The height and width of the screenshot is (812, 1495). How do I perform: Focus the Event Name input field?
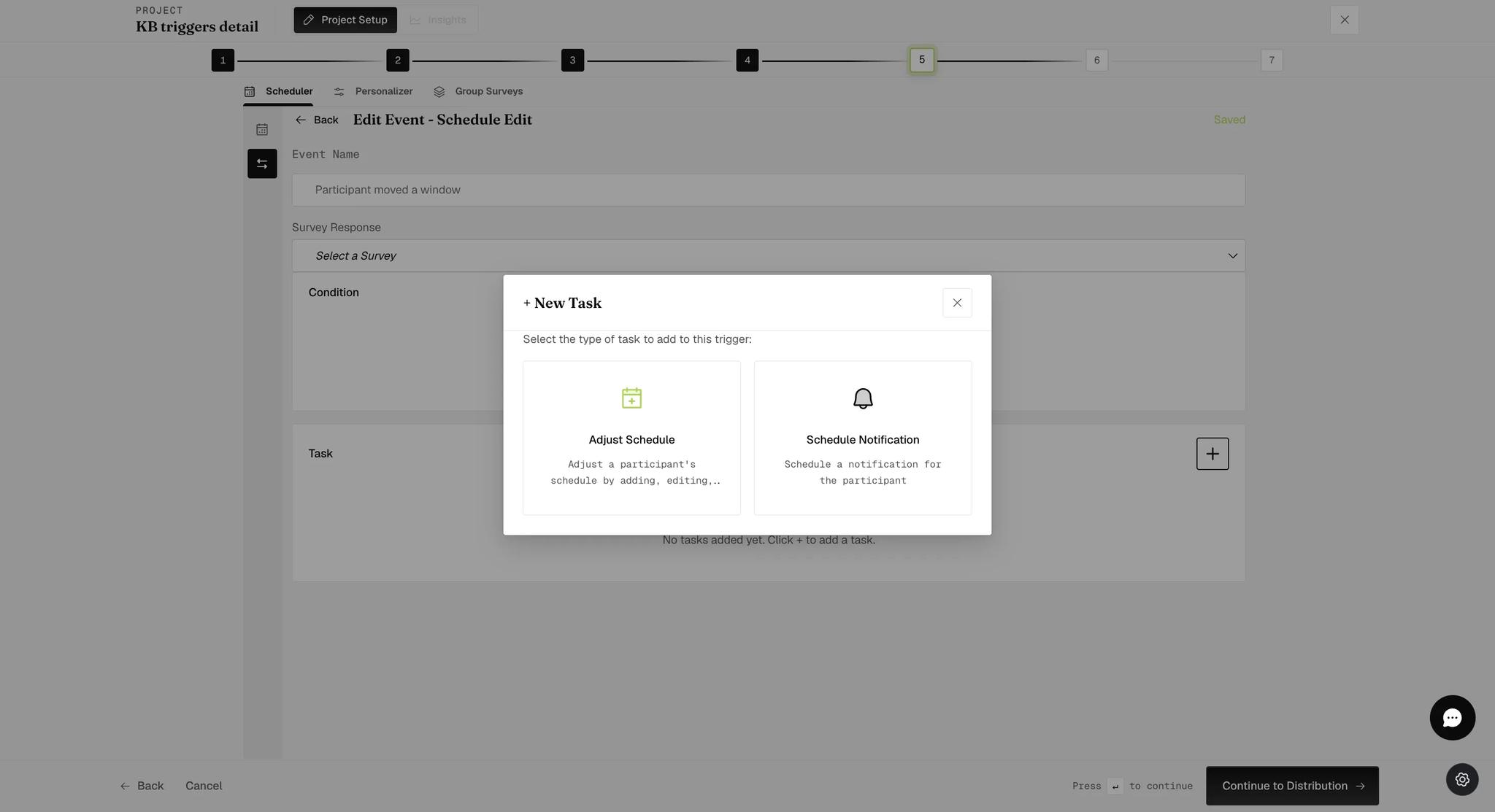tap(769, 190)
